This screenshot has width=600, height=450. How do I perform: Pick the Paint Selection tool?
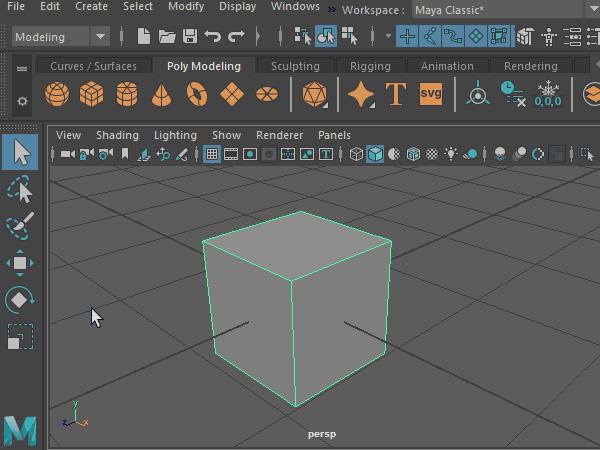click(20, 227)
